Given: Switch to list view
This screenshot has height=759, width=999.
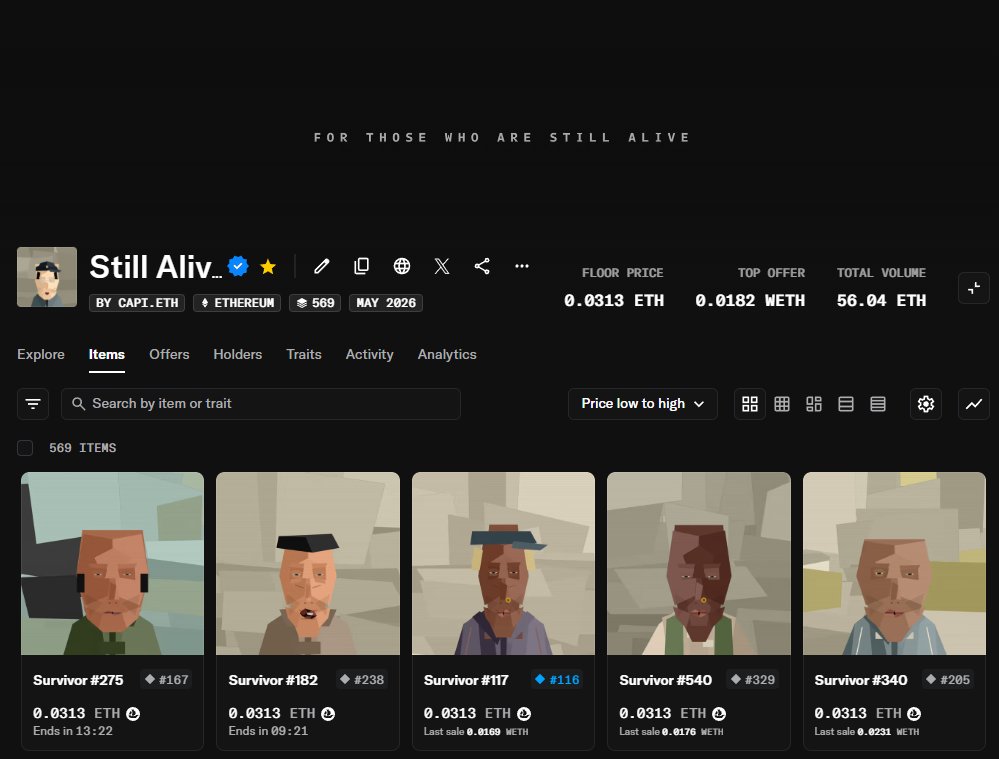Looking at the screenshot, I should pos(846,404).
